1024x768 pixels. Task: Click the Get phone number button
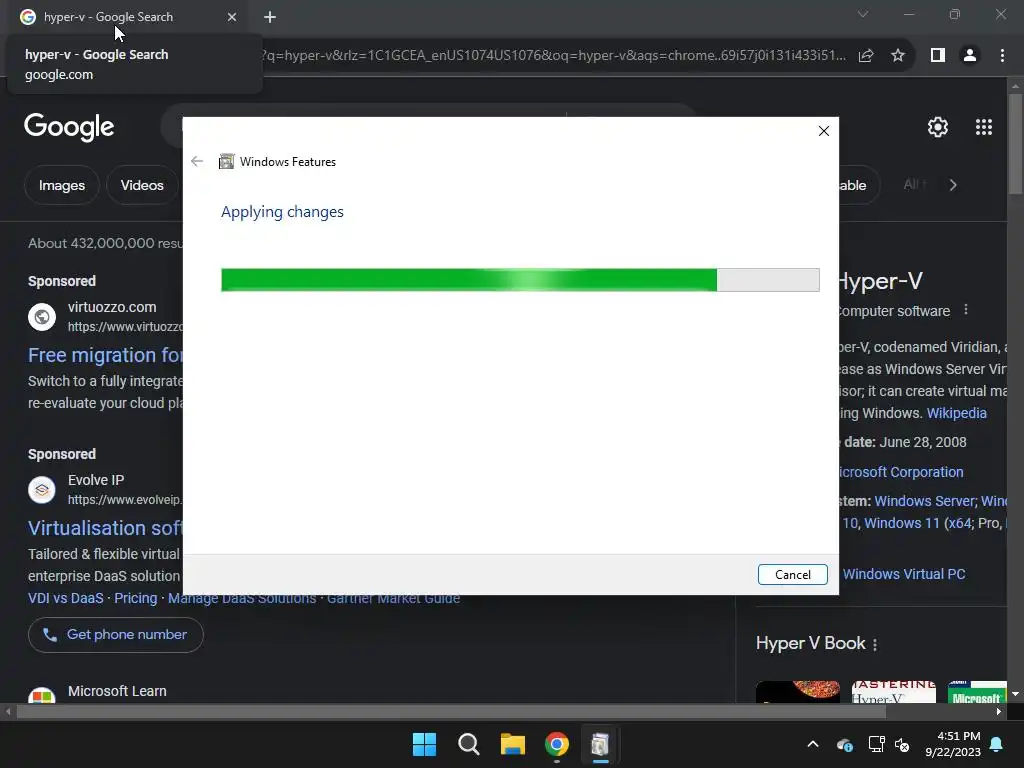point(116,635)
